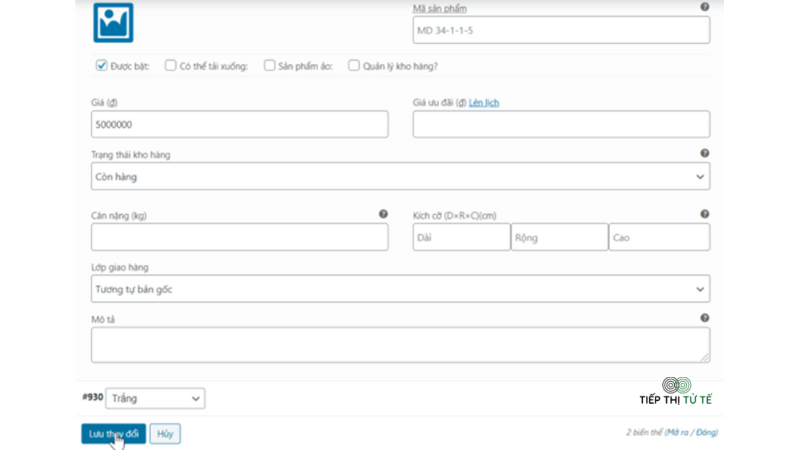Click the variation image upload placeholder icon
Viewport: 800px width, 450px height.
(113, 22)
